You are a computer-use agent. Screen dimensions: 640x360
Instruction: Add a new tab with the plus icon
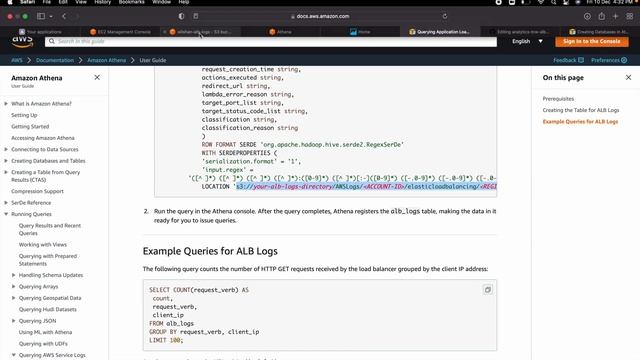pyautogui.click(x=616, y=16)
